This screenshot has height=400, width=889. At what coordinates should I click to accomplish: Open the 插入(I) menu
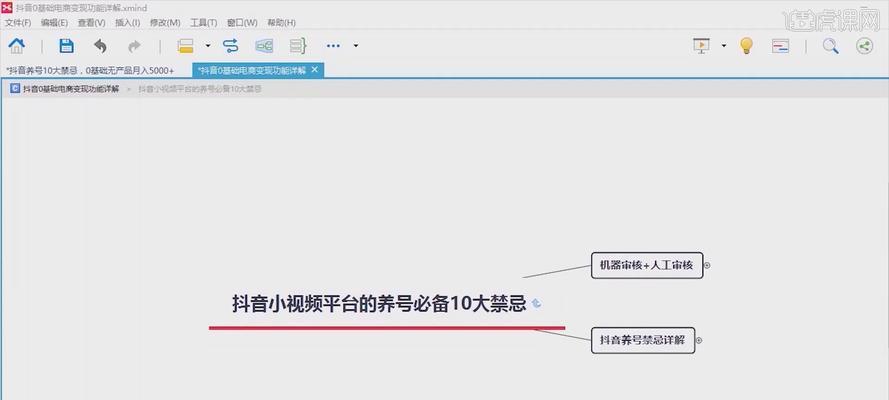pos(128,23)
